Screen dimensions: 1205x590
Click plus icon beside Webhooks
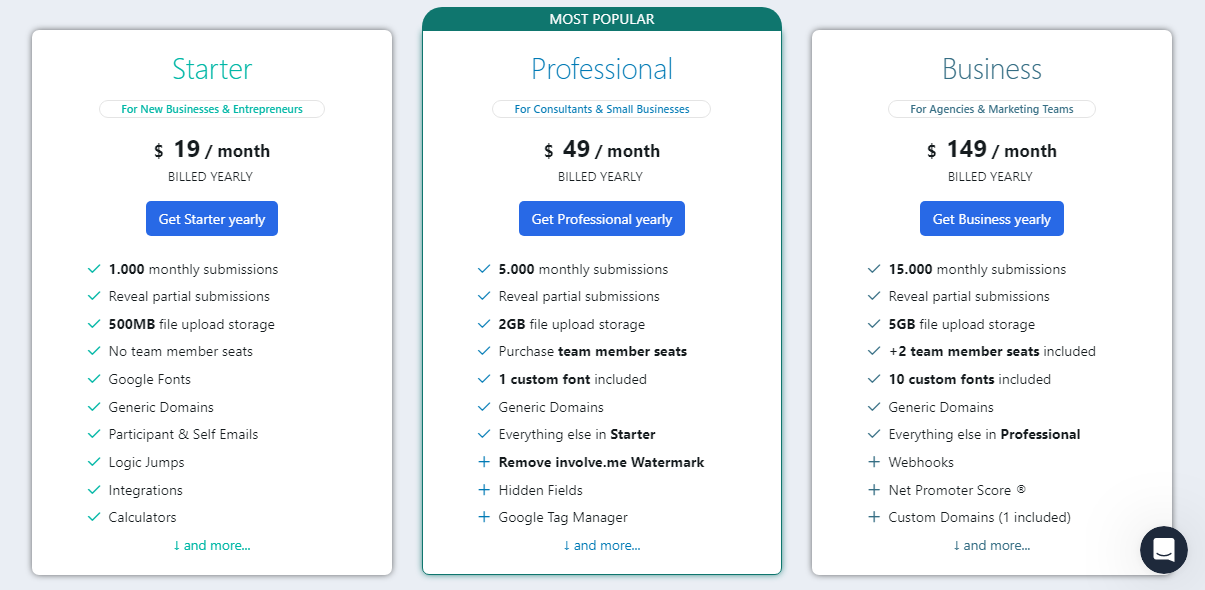click(x=874, y=462)
